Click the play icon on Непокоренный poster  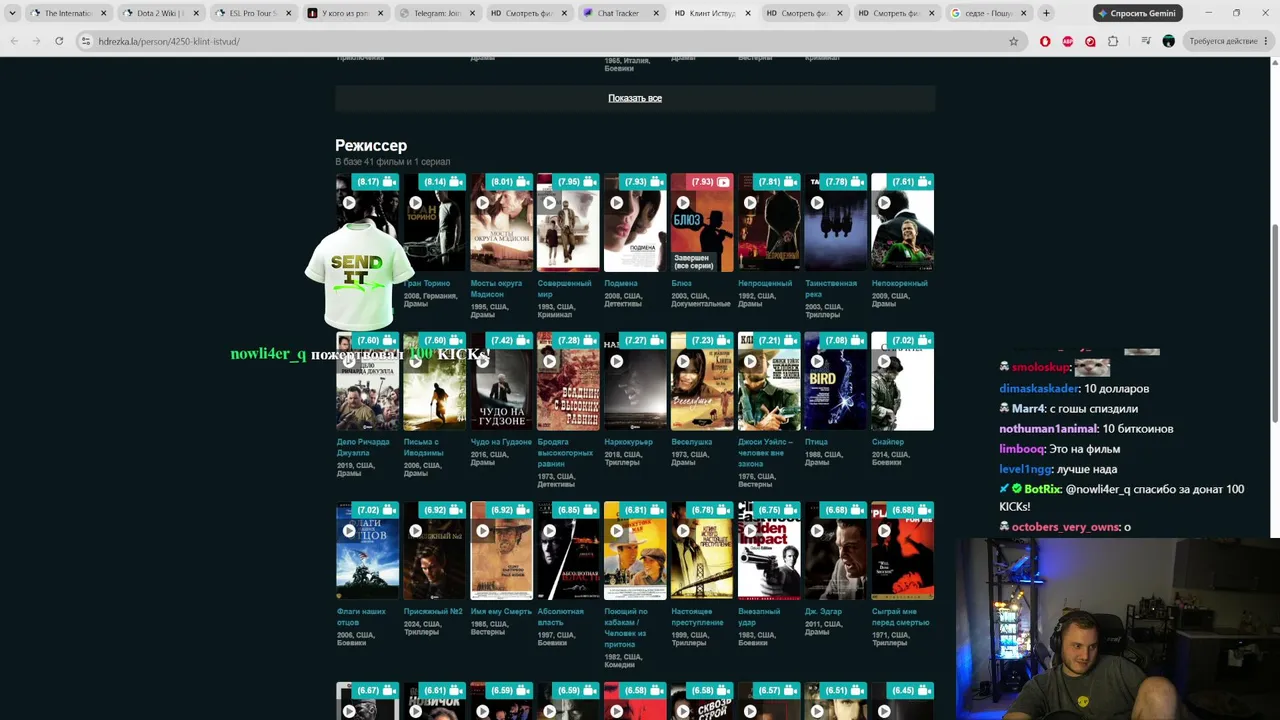[884, 203]
